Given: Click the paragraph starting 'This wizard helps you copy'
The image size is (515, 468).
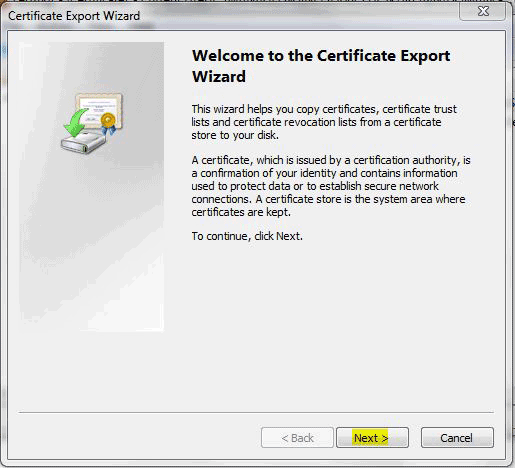Looking at the screenshot, I should tap(324, 122).
